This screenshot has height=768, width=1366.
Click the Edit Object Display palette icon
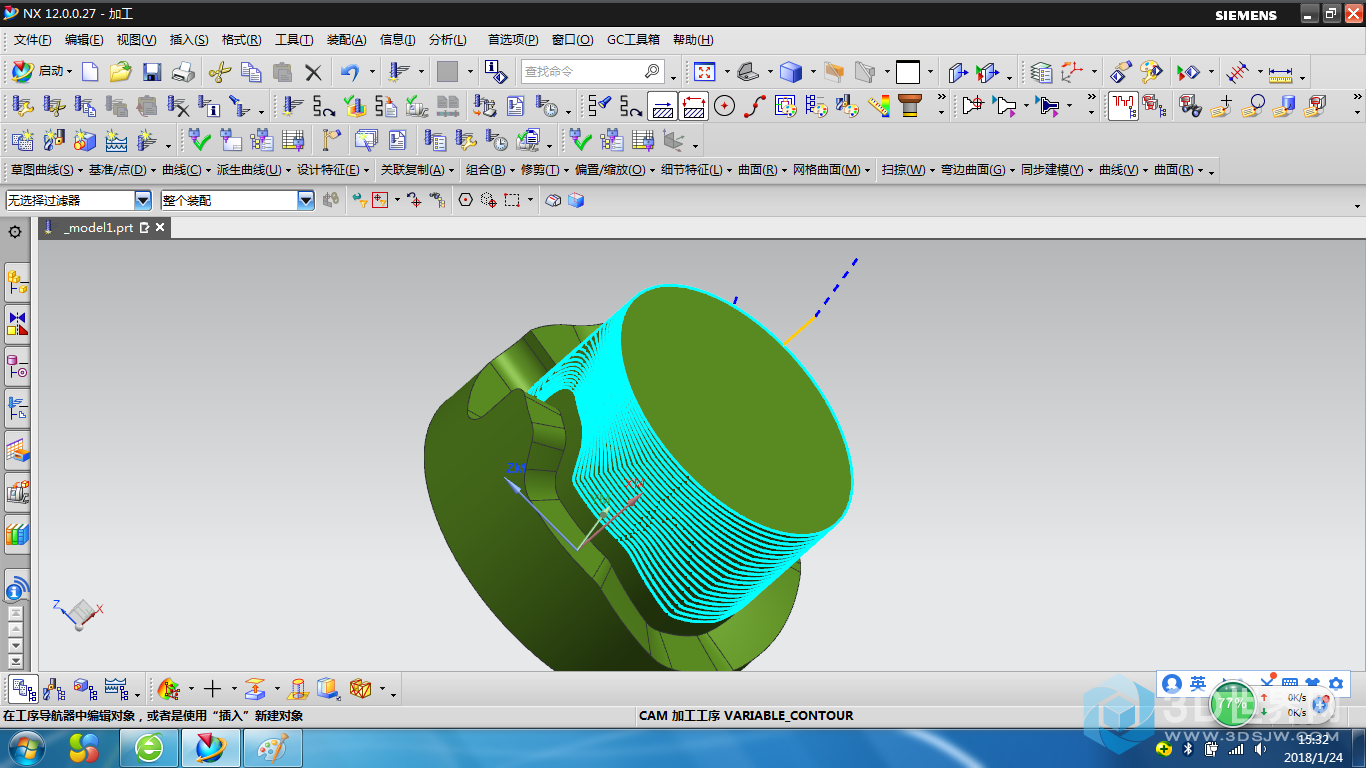click(1152, 71)
